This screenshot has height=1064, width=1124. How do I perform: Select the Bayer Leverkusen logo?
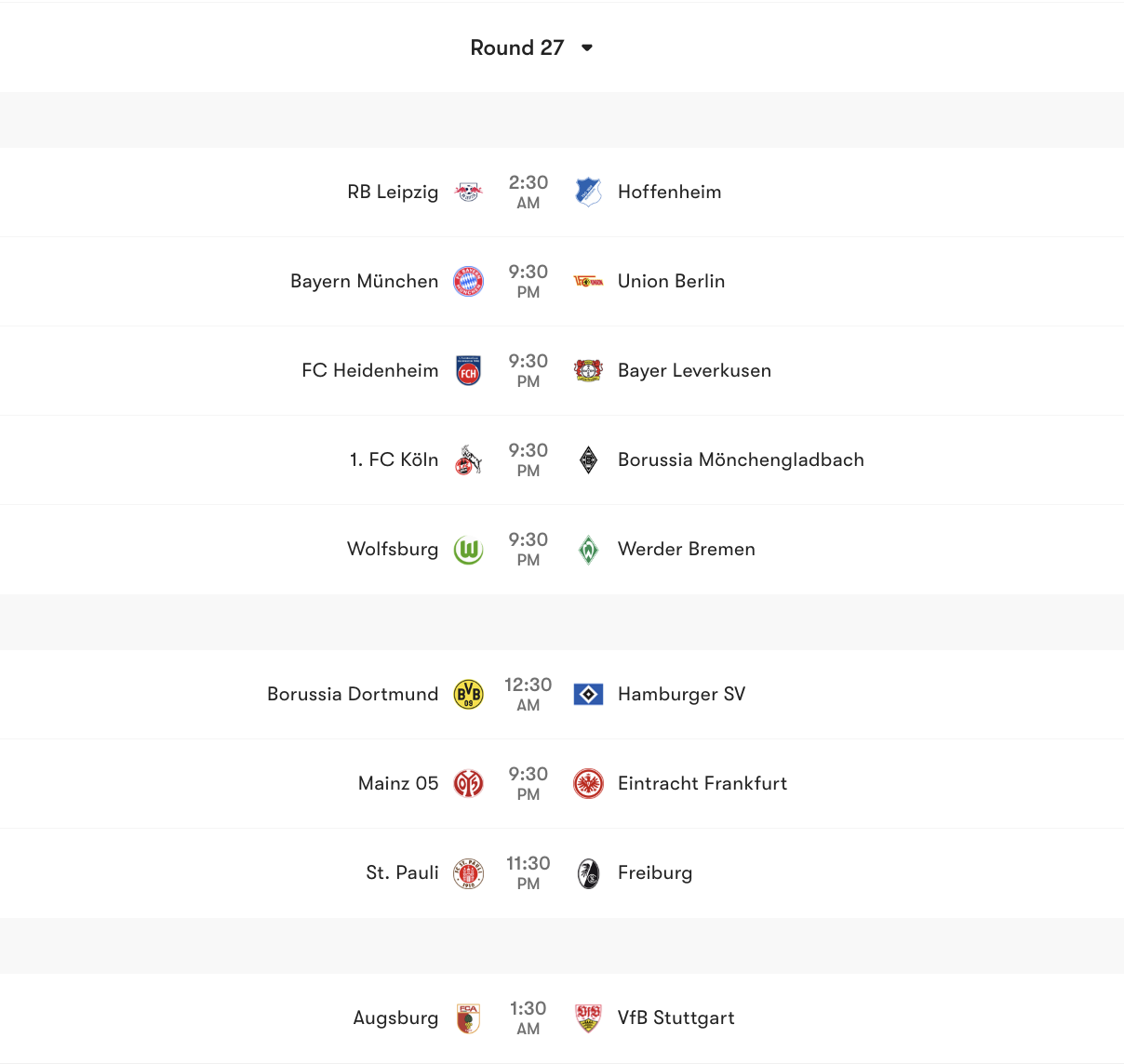pos(589,370)
